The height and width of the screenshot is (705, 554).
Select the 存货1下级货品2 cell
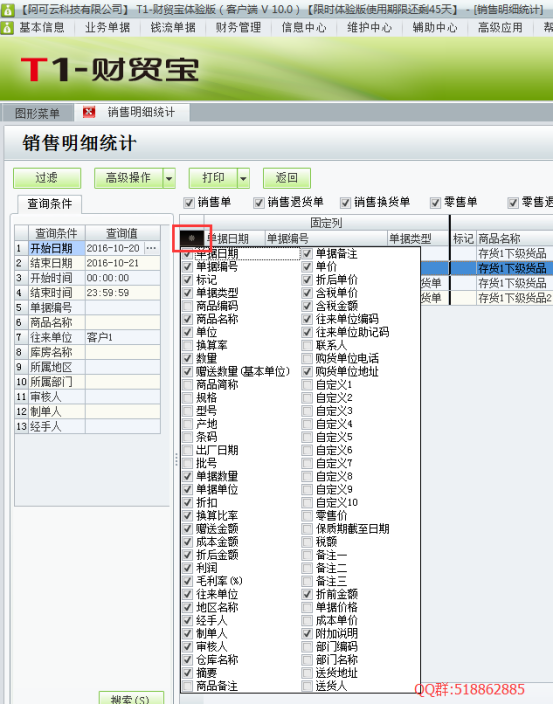click(x=514, y=298)
